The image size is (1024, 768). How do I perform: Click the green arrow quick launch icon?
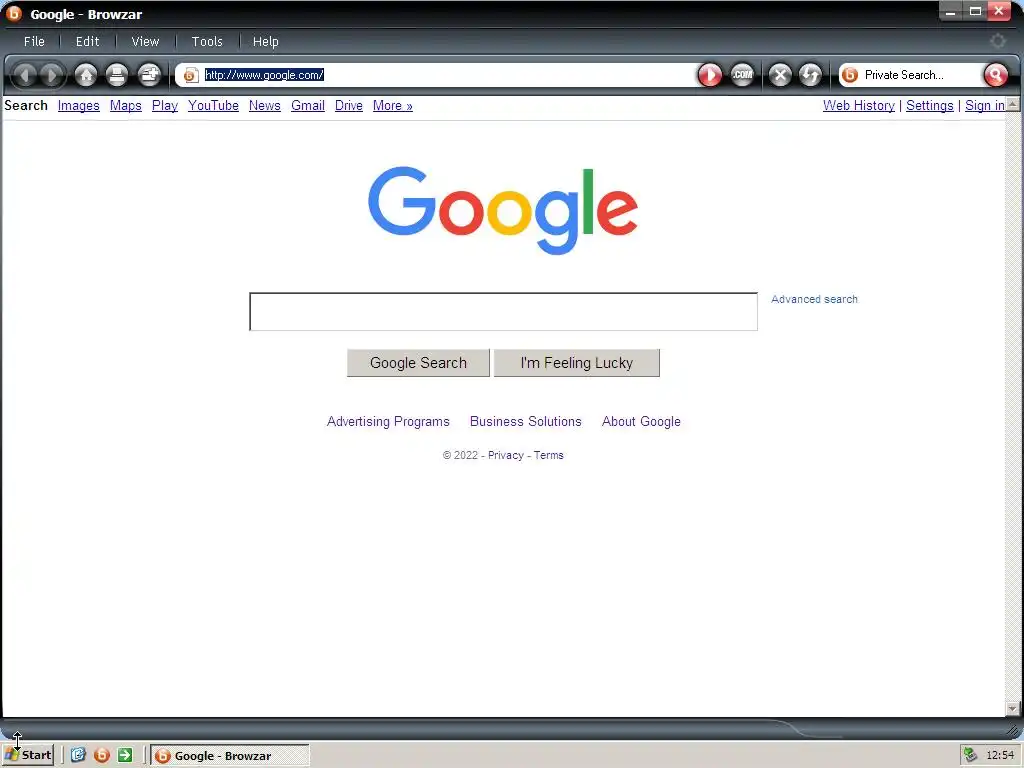tap(125, 756)
